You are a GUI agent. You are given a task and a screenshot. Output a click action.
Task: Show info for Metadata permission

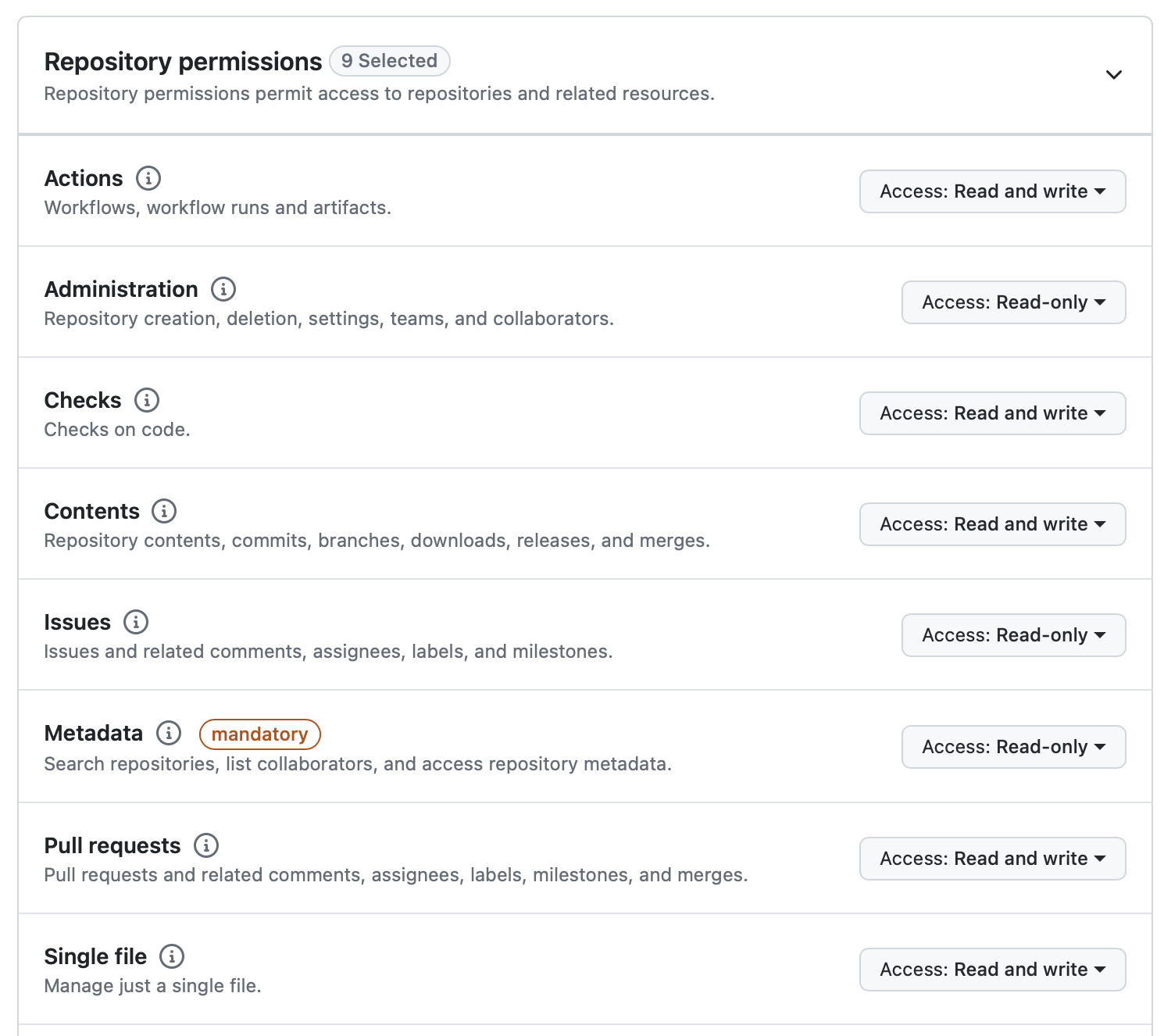pos(167,734)
